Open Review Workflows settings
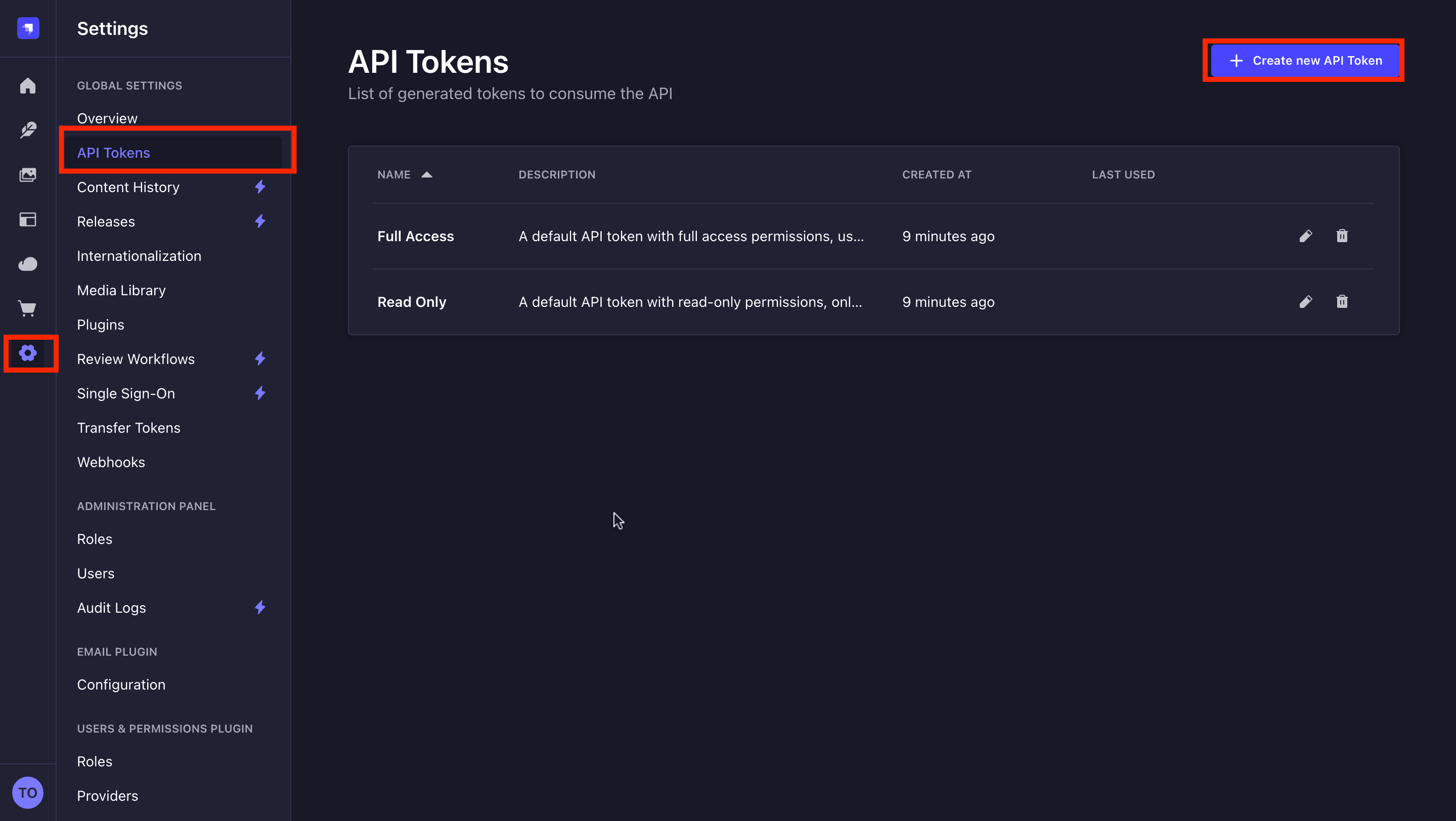 pos(136,359)
